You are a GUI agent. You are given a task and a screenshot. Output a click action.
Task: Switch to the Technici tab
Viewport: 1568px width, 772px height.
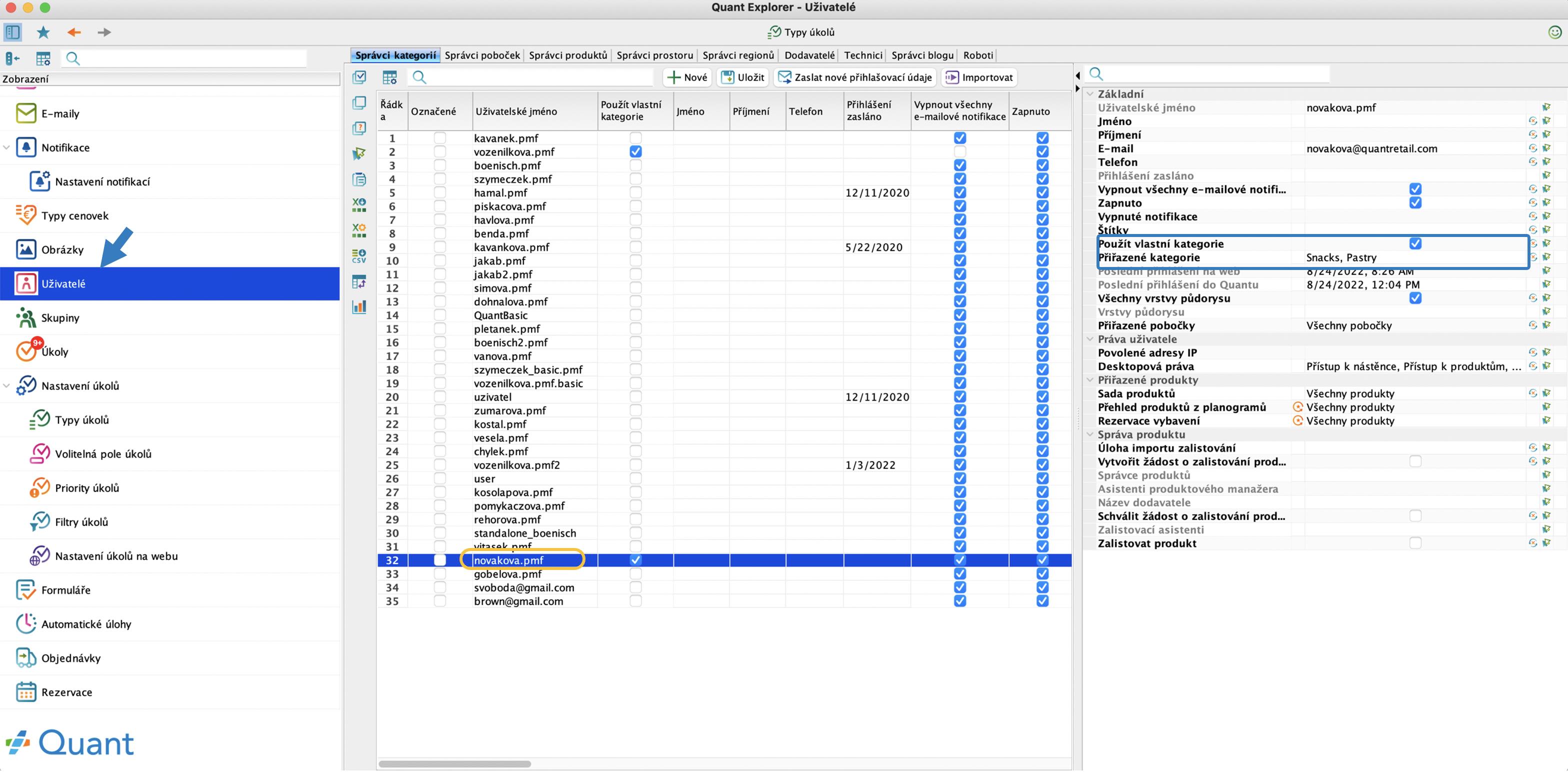click(862, 55)
